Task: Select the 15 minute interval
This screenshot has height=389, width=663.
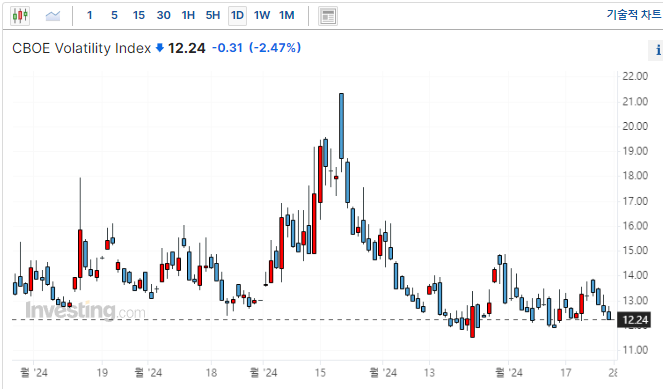Action: [139, 16]
